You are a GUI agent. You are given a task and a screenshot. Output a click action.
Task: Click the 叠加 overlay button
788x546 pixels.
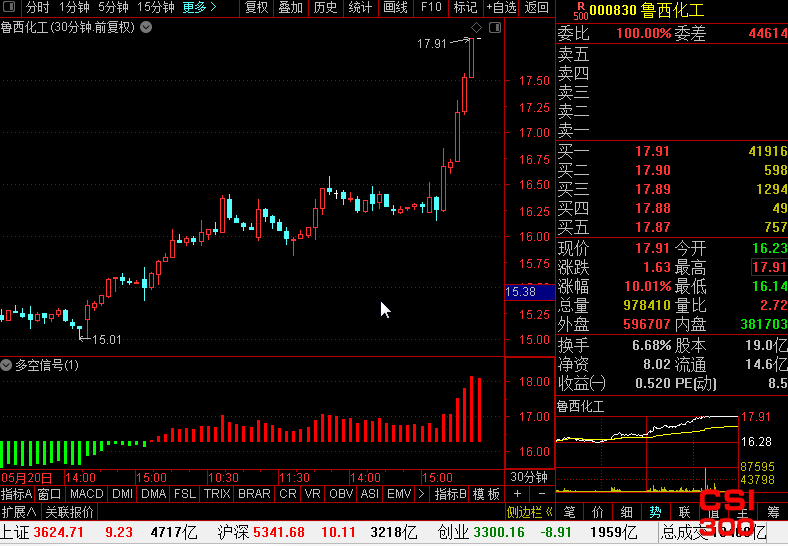[x=290, y=7]
